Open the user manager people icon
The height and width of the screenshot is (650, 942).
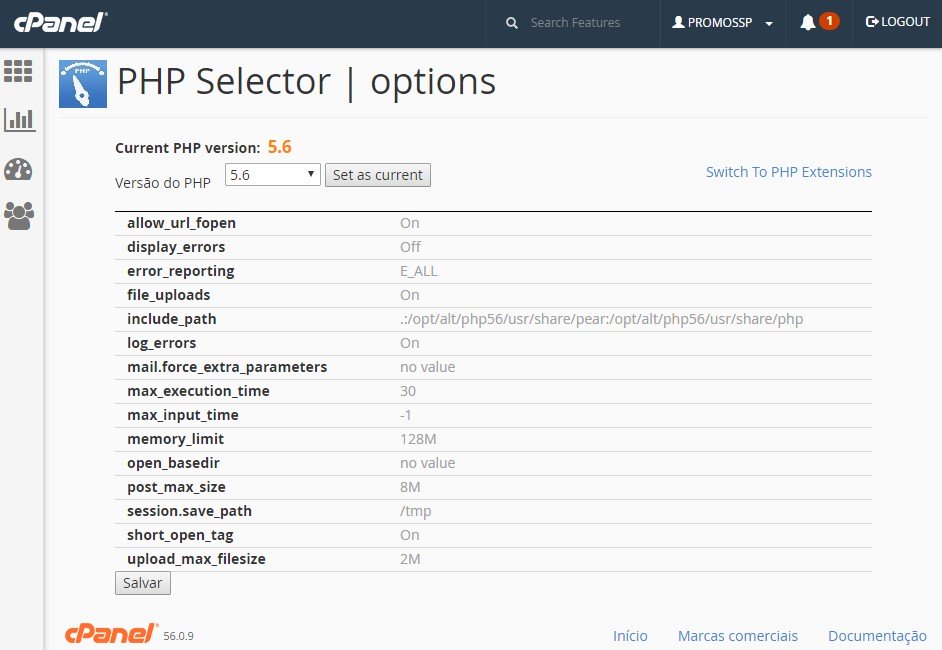[x=19, y=216]
